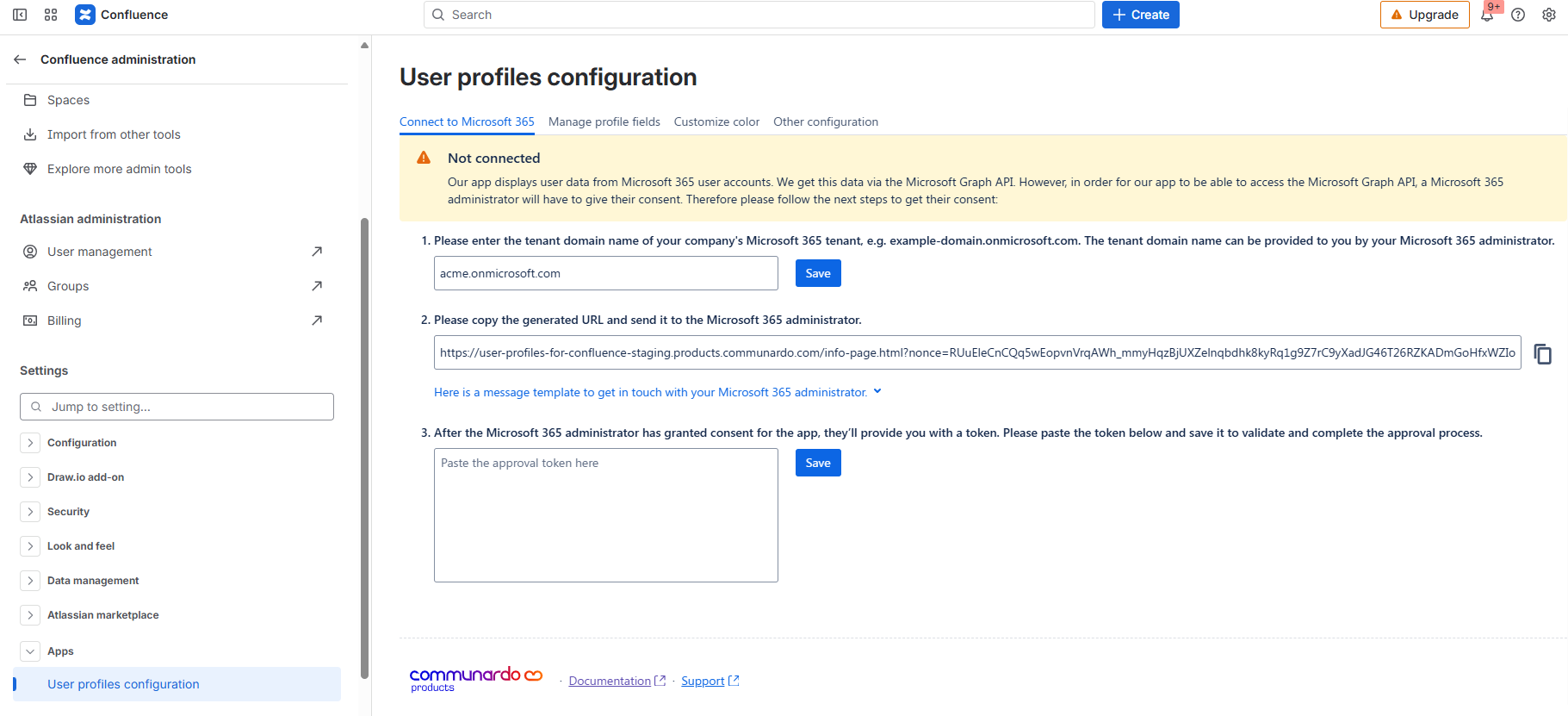Collapse the Apps settings section
This screenshot has height=716, width=1568.
[30, 651]
